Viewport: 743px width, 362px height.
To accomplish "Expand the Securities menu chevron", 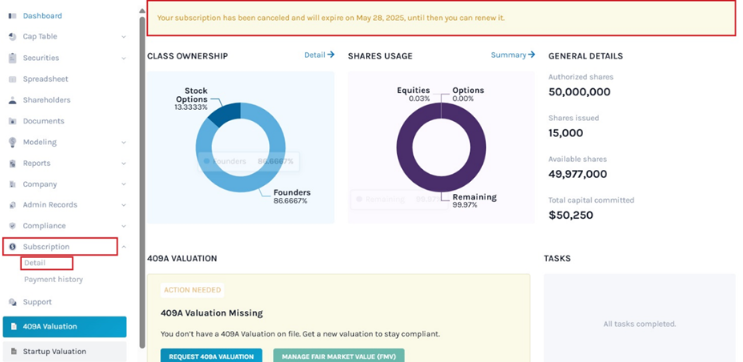I will (124, 58).
